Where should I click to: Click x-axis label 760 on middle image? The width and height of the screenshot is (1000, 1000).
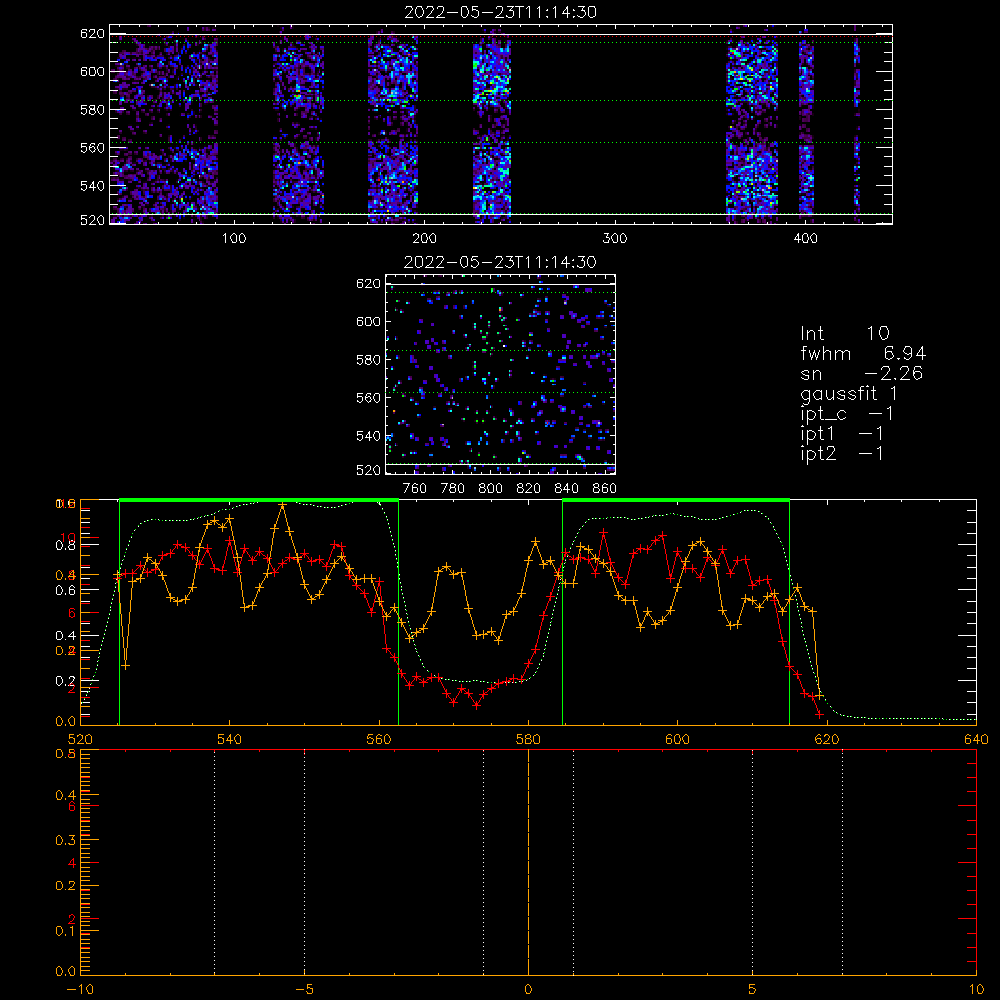click(415, 489)
